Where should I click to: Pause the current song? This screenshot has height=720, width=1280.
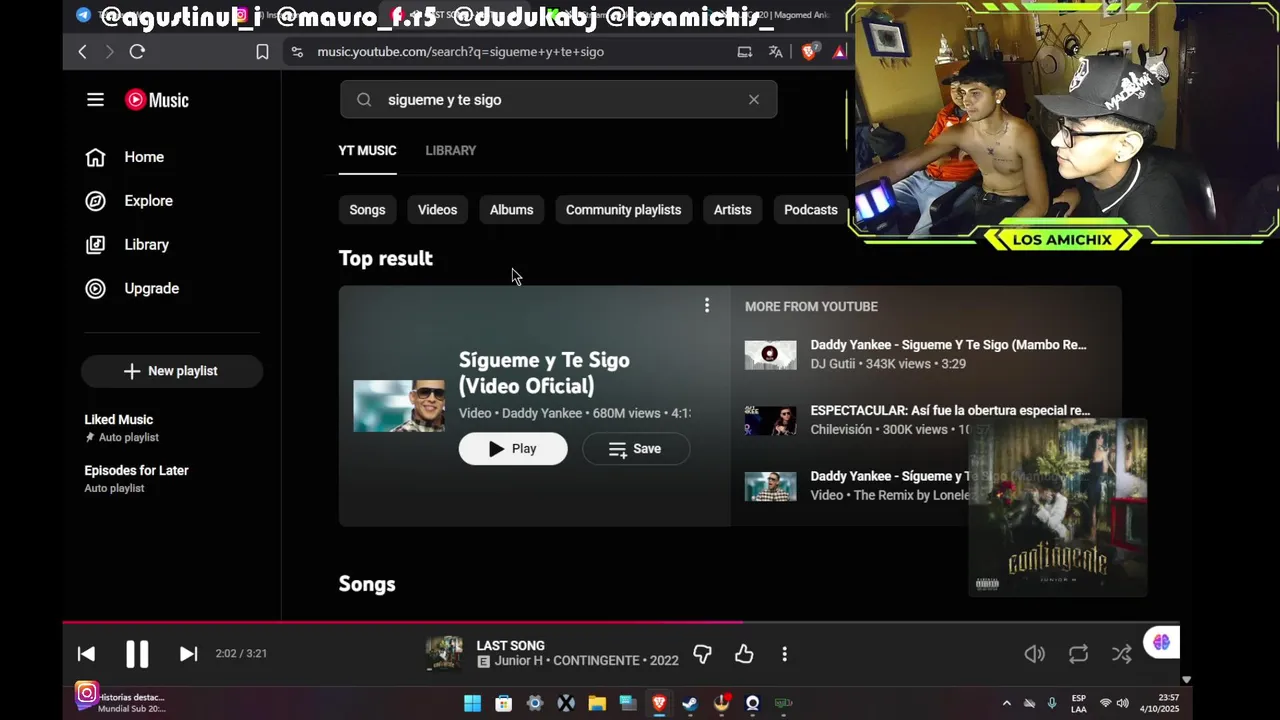pyautogui.click(x=137, y=654)
